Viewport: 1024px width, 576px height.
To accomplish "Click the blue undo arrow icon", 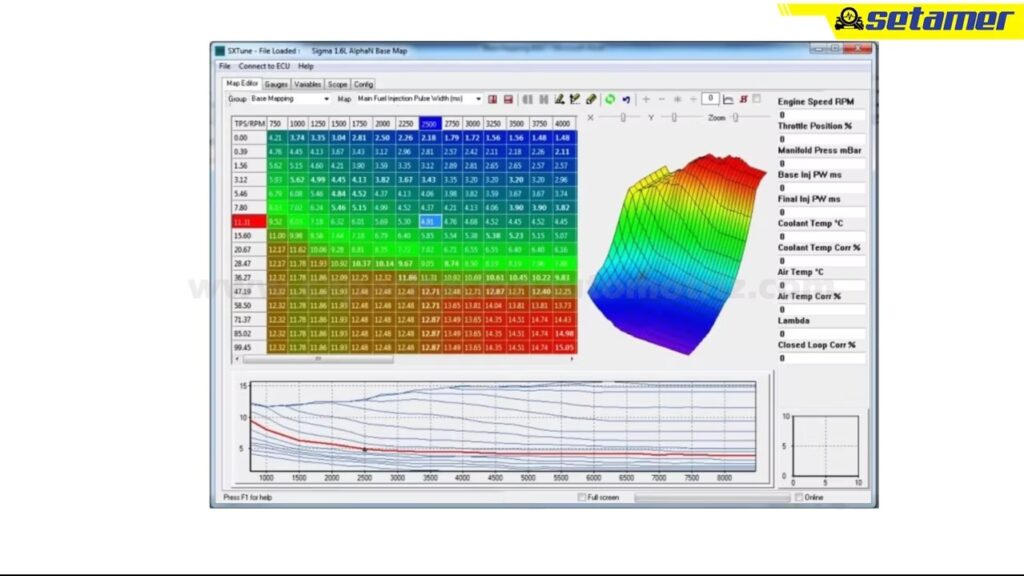I will 626,99.
